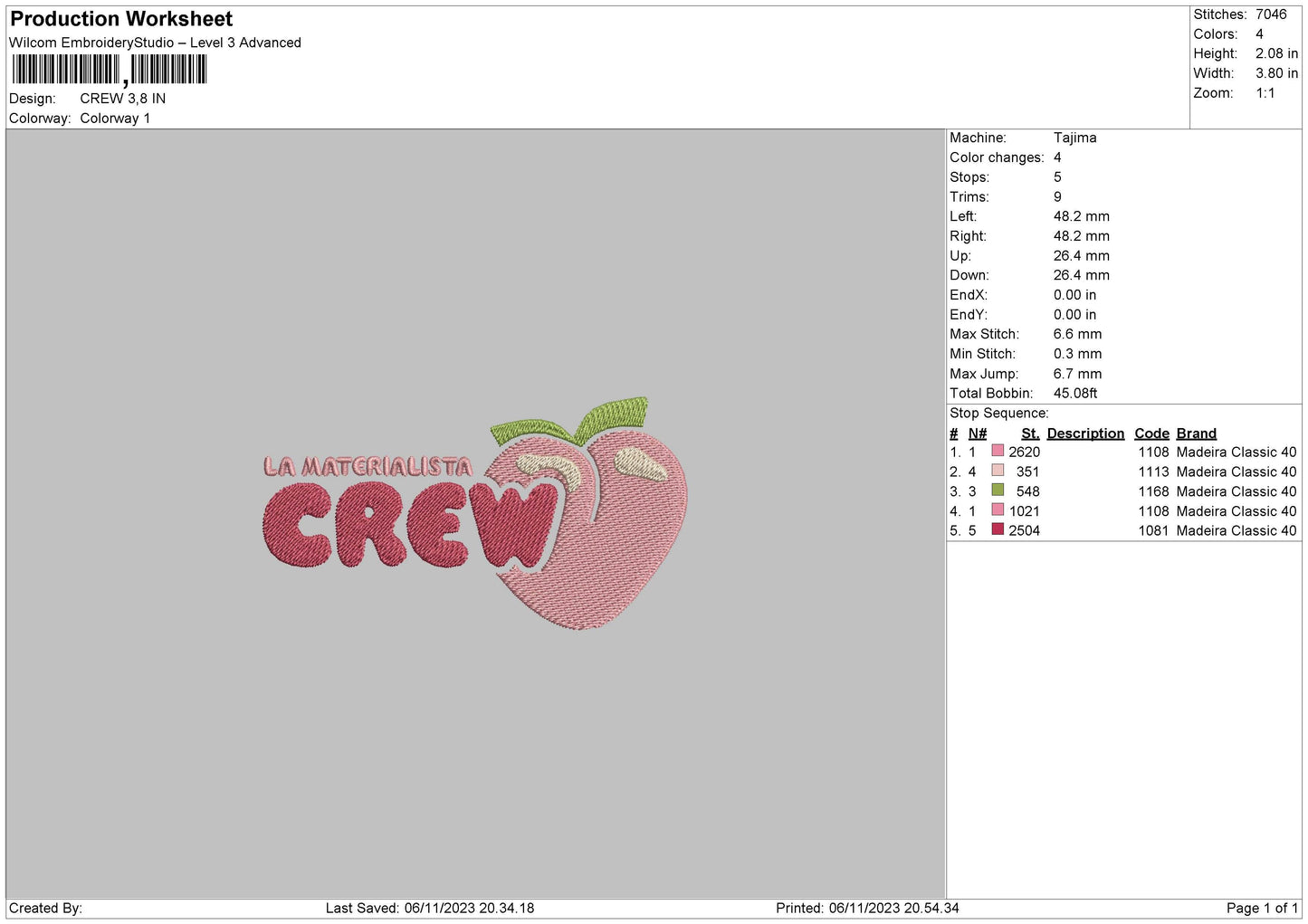This screenshot has height=924, width=1308.
Task: Click the 'Color changes:' label
Action: [997, 157]
